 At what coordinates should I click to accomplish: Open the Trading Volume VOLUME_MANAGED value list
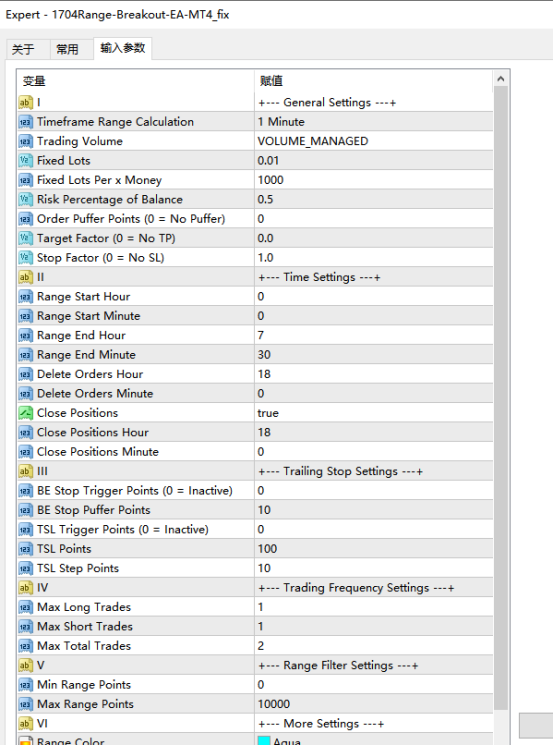[x=373, y=141]
